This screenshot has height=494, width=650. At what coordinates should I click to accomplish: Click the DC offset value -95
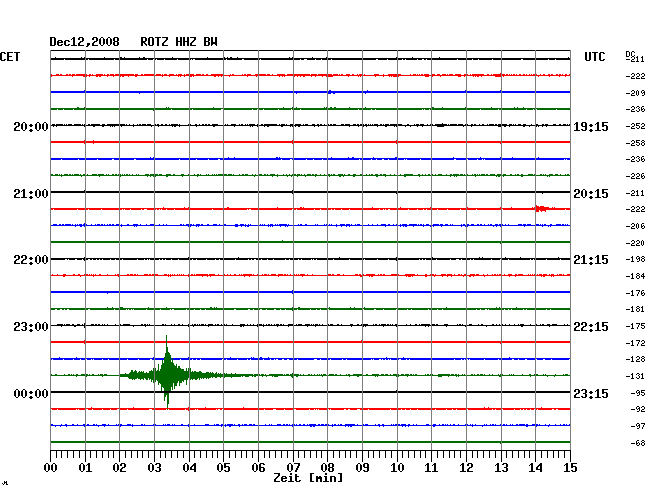point(638,393)
